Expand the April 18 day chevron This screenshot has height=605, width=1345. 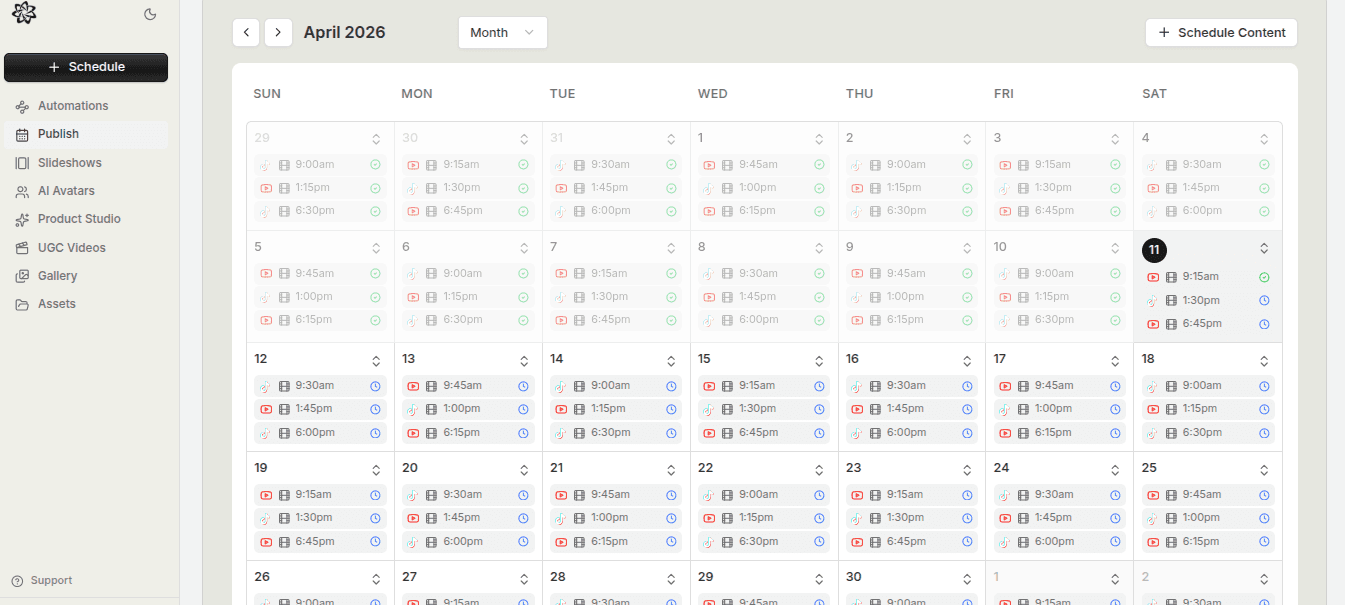click(1264, 359)
